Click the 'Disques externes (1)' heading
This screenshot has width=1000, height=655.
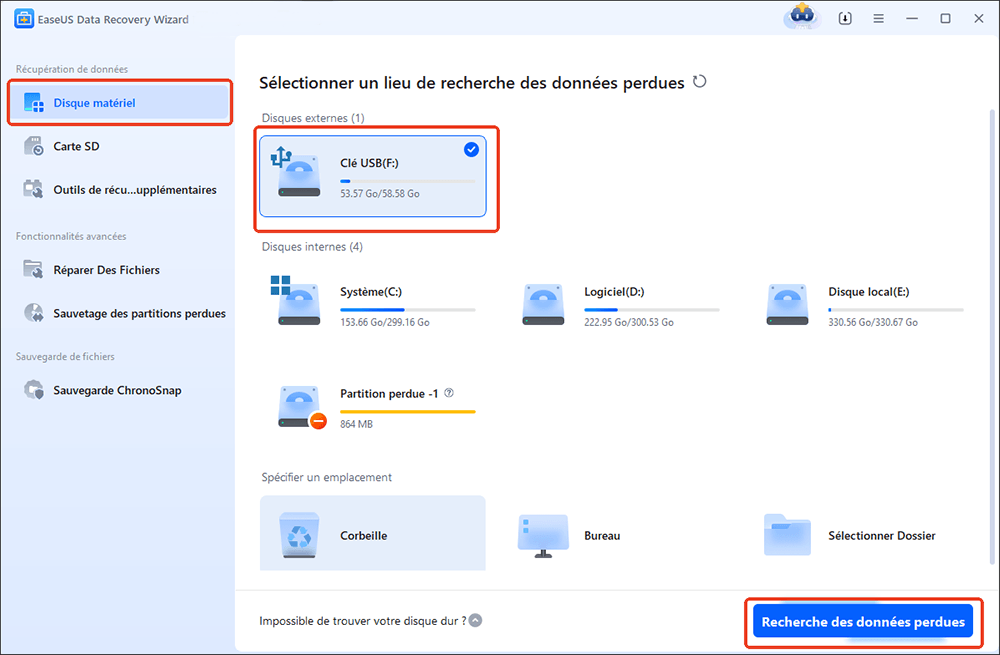313,118
